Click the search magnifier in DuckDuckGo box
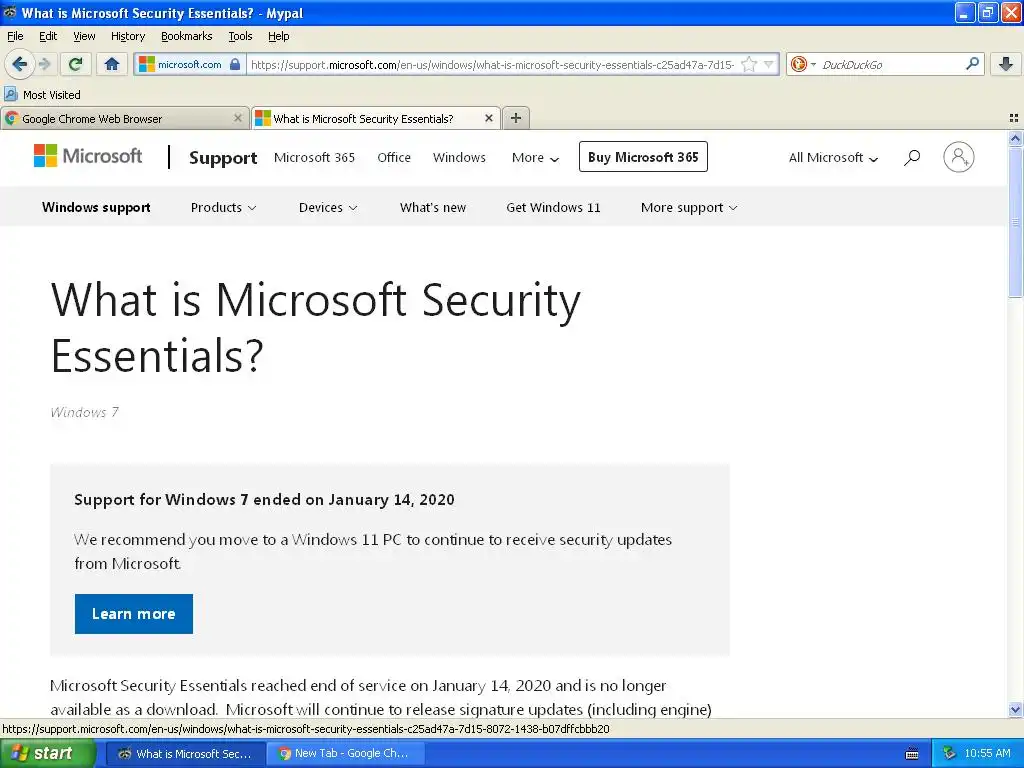This screenshot has height=768, width=1024. tap(972, 63)
